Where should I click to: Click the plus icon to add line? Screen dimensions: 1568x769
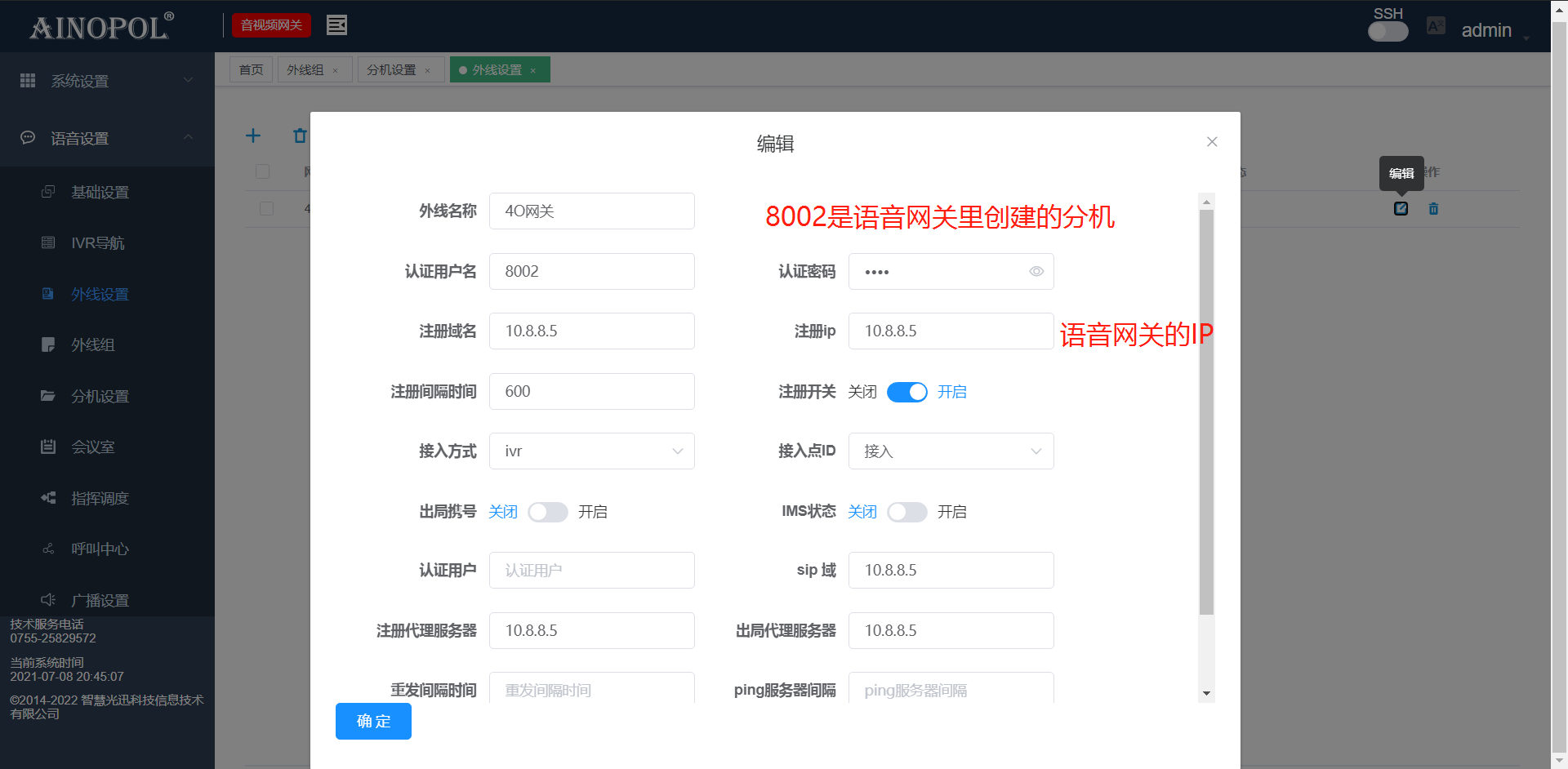tap(253, 136)
